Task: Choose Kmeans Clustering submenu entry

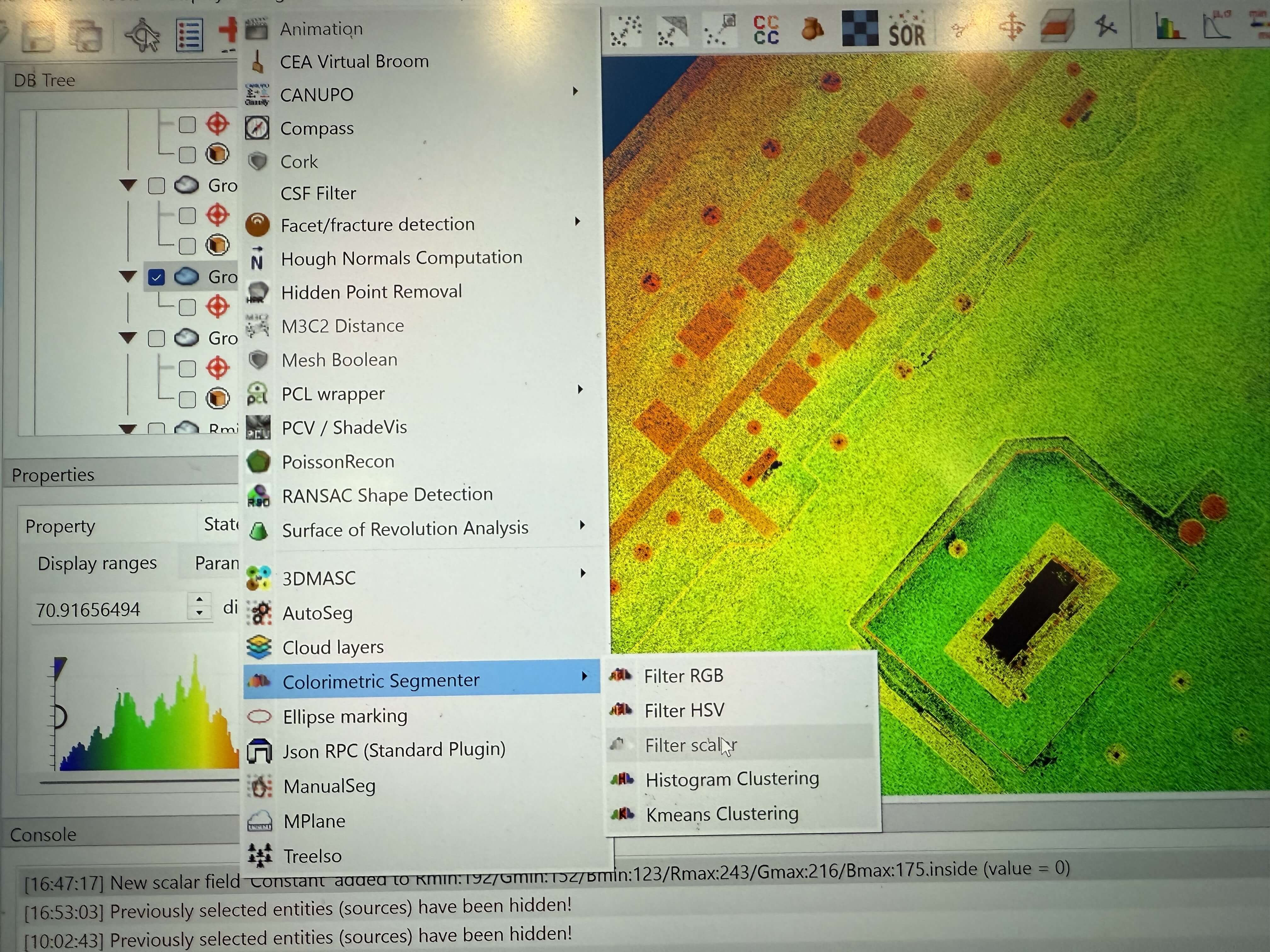Action: (722, 814)
